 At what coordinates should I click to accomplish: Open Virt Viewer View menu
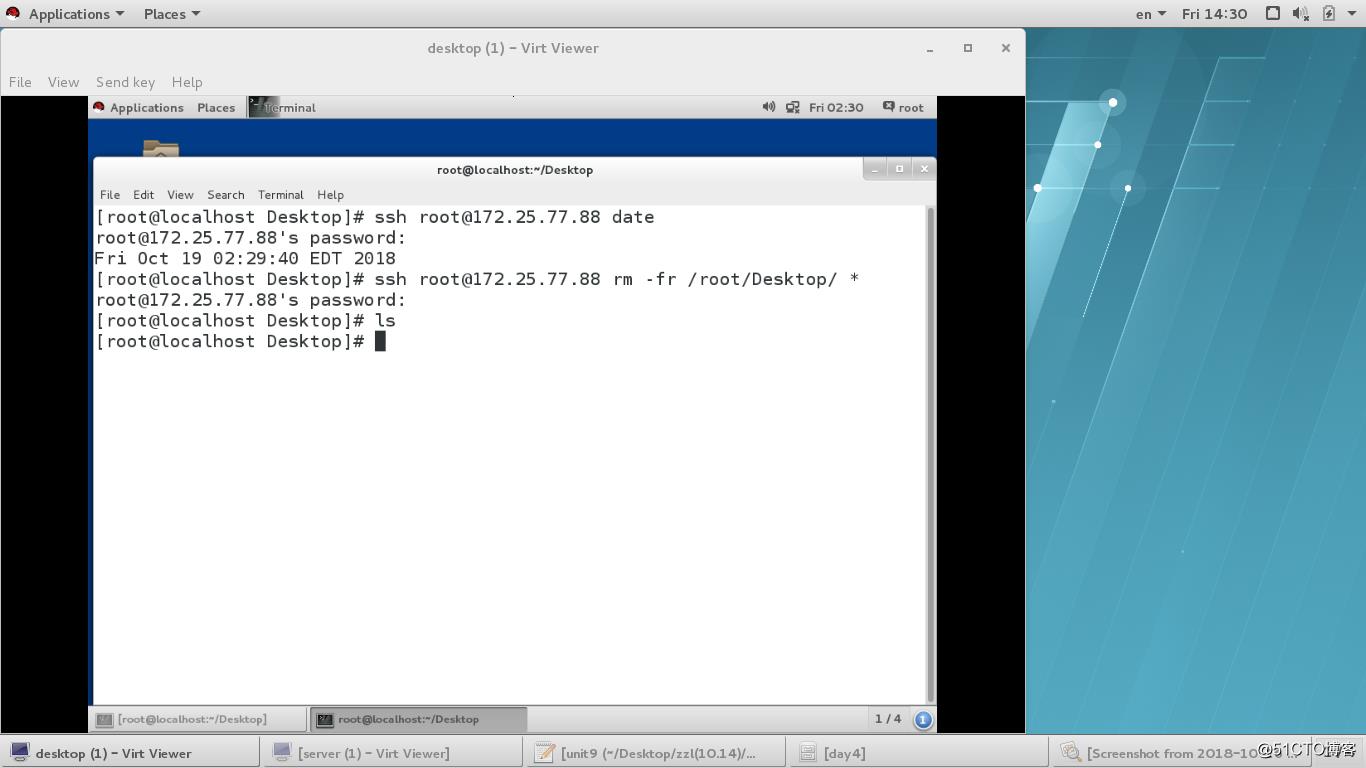(63, 82)
